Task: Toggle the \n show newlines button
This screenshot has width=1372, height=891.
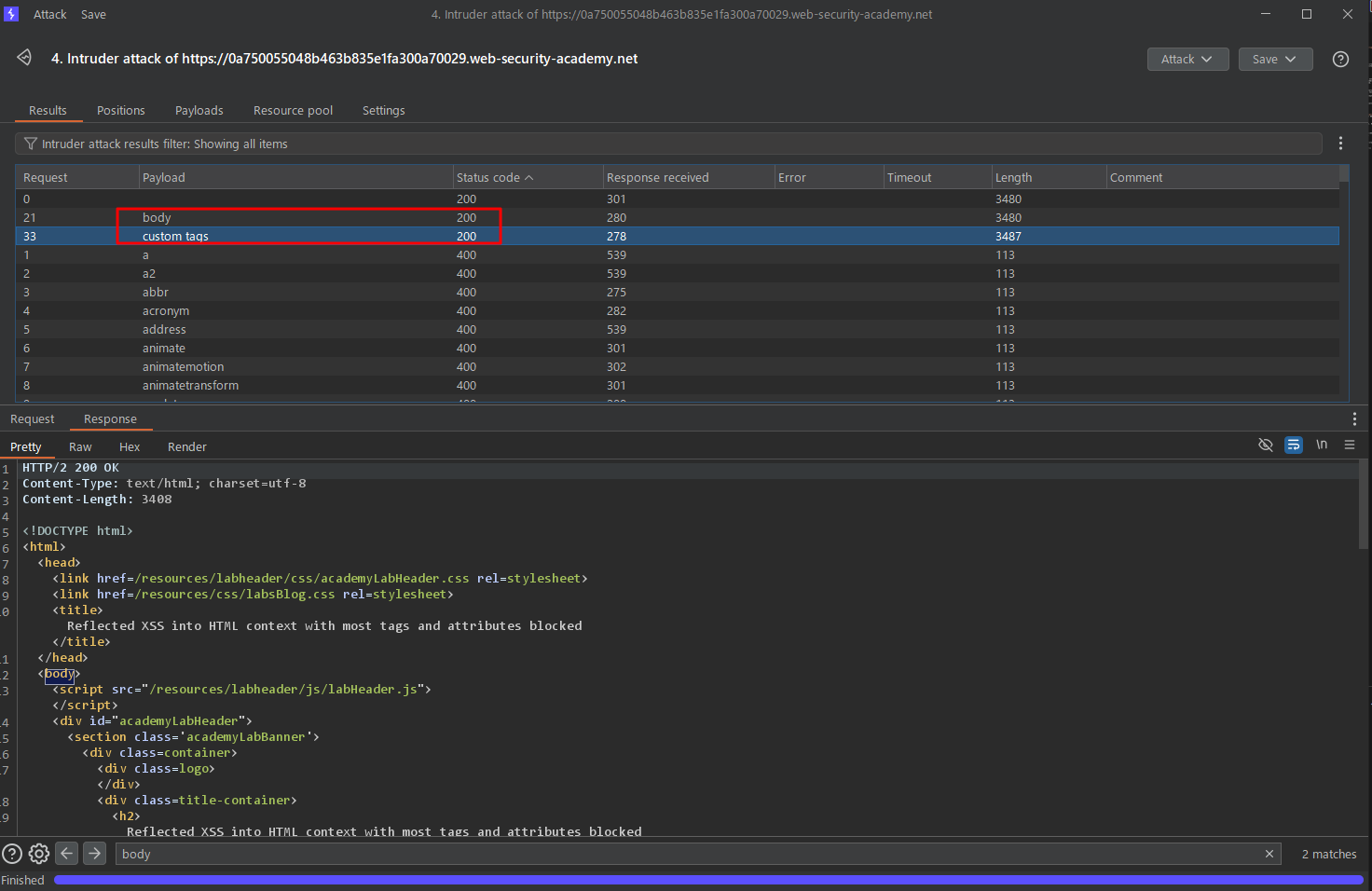Action: tap(1321, 445)
